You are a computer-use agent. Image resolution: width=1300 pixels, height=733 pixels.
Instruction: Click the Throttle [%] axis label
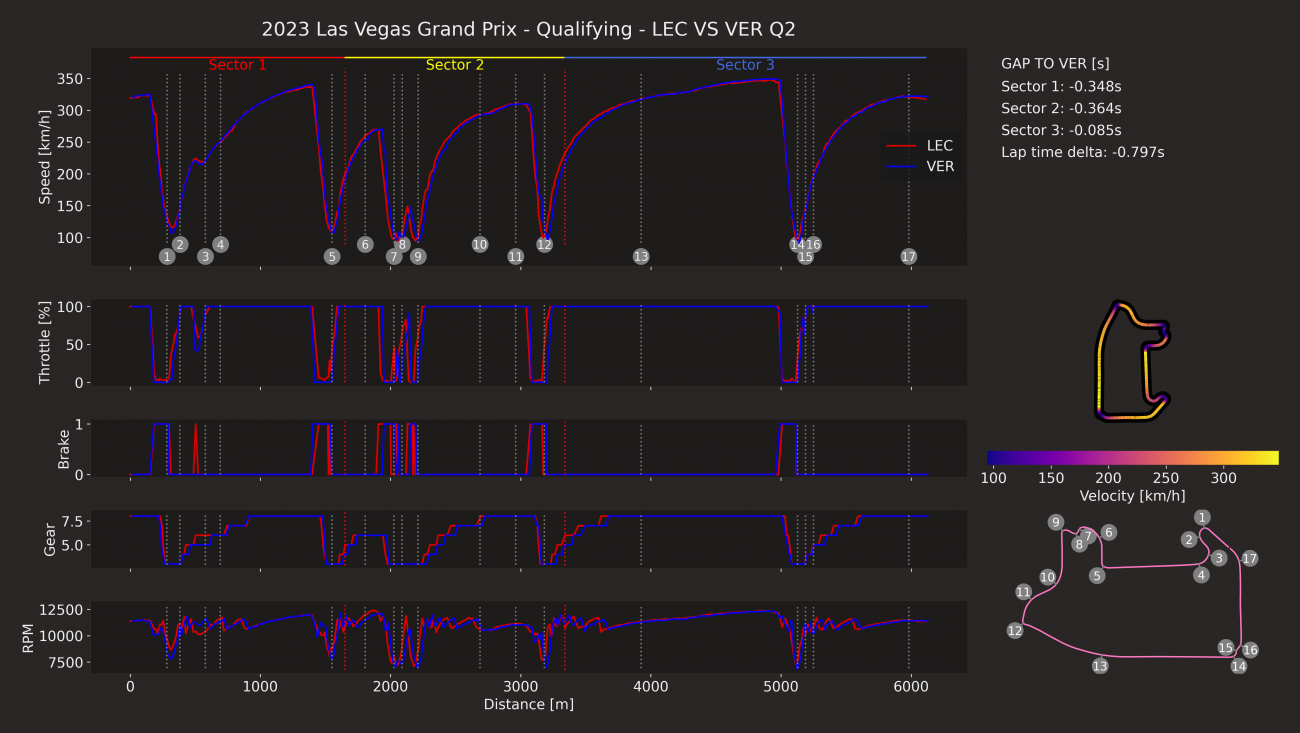(x=44, y=343)
